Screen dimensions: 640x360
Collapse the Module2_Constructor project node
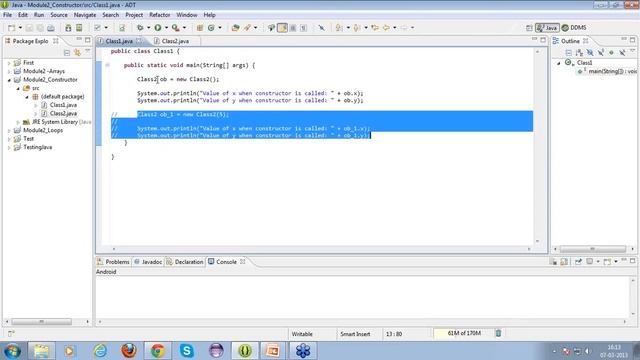pos(9,80)
